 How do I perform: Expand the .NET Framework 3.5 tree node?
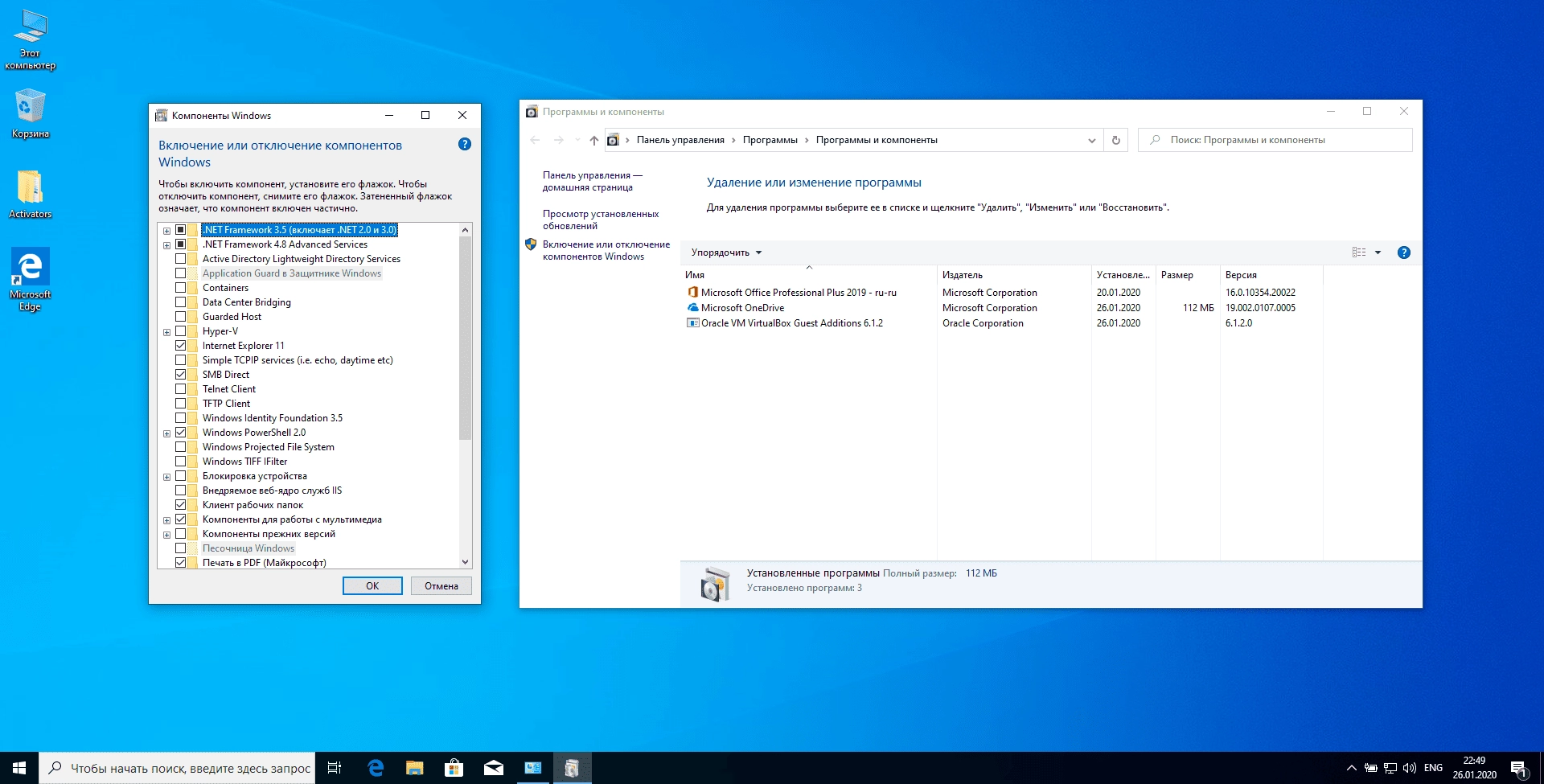tap(166, 231)
